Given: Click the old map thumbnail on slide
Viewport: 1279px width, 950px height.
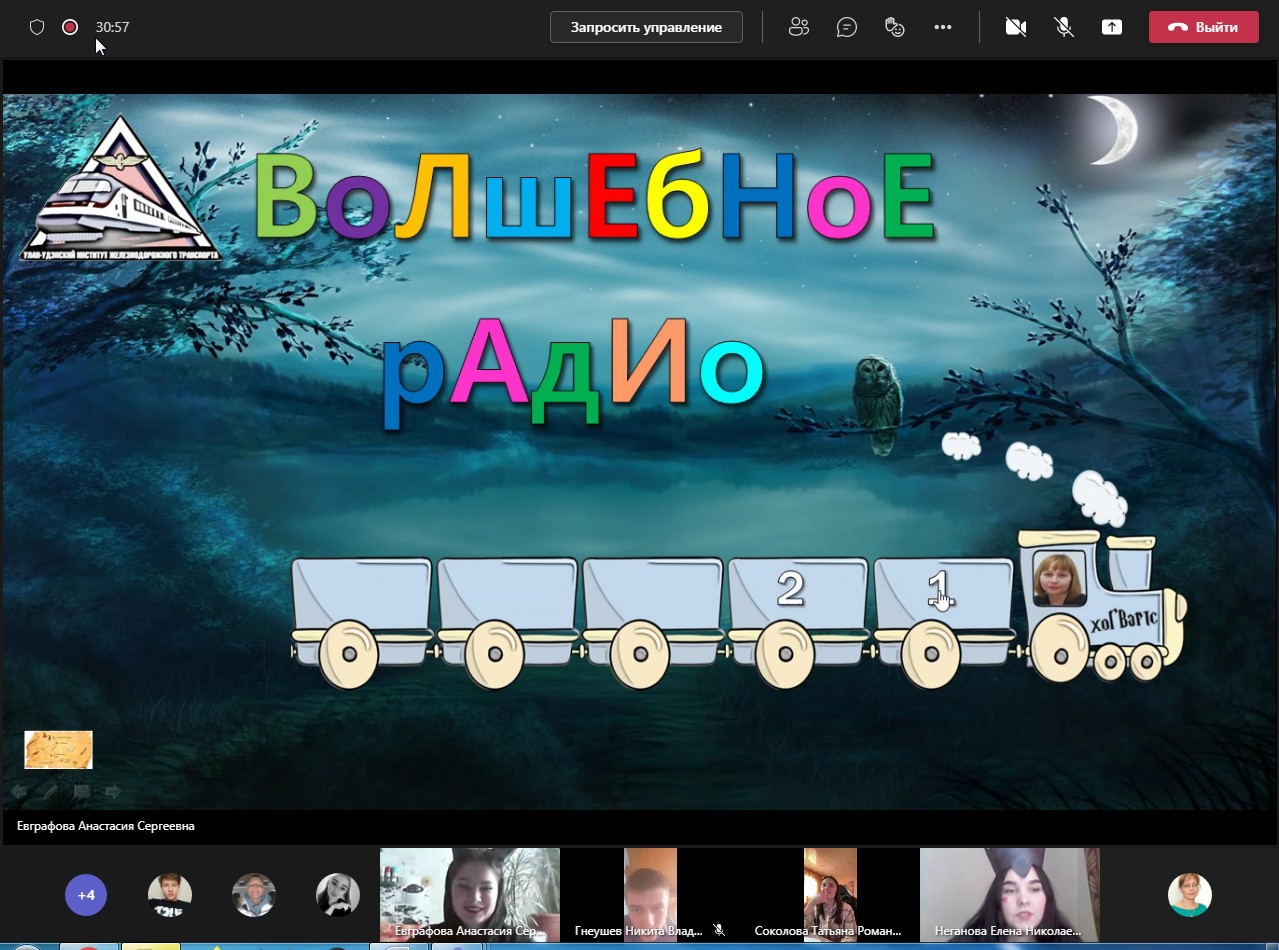Looking at the screenshot, I should (x=58, y=750).
